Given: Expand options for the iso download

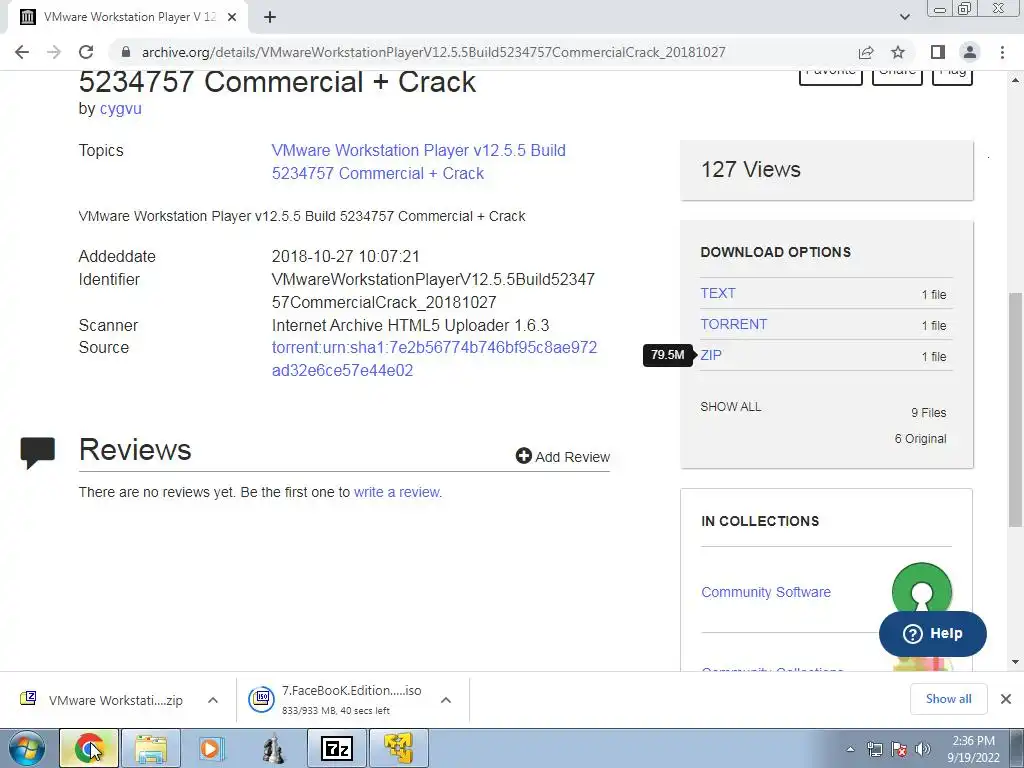Looking at the screenshot, I should (x=446, y=700).
